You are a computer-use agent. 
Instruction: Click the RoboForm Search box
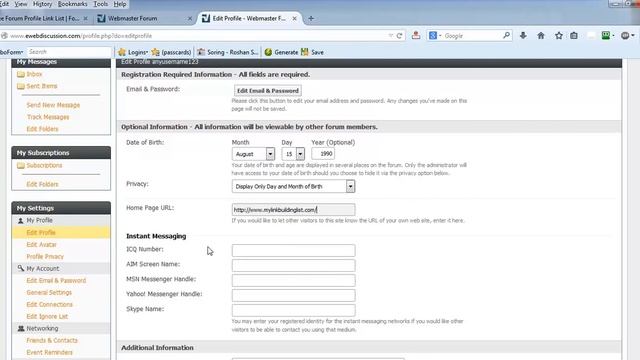tap(69, 52)
